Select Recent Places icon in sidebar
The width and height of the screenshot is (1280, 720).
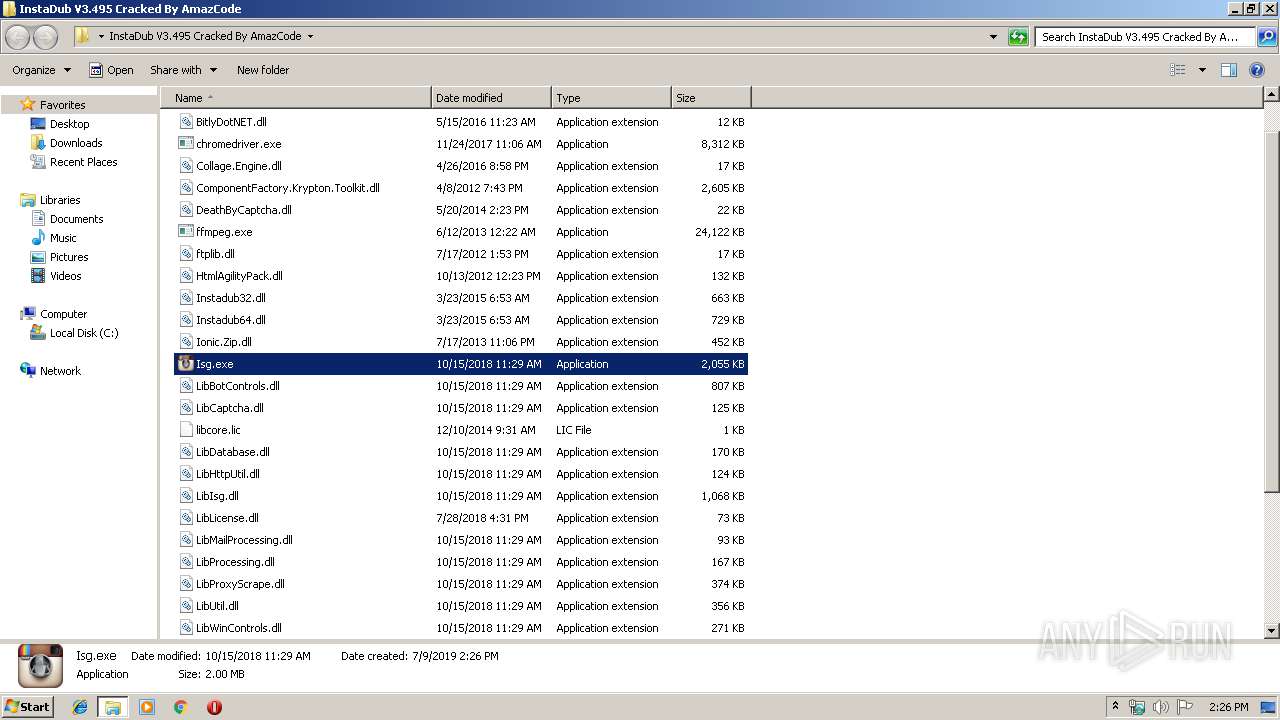tap(38, 162)
